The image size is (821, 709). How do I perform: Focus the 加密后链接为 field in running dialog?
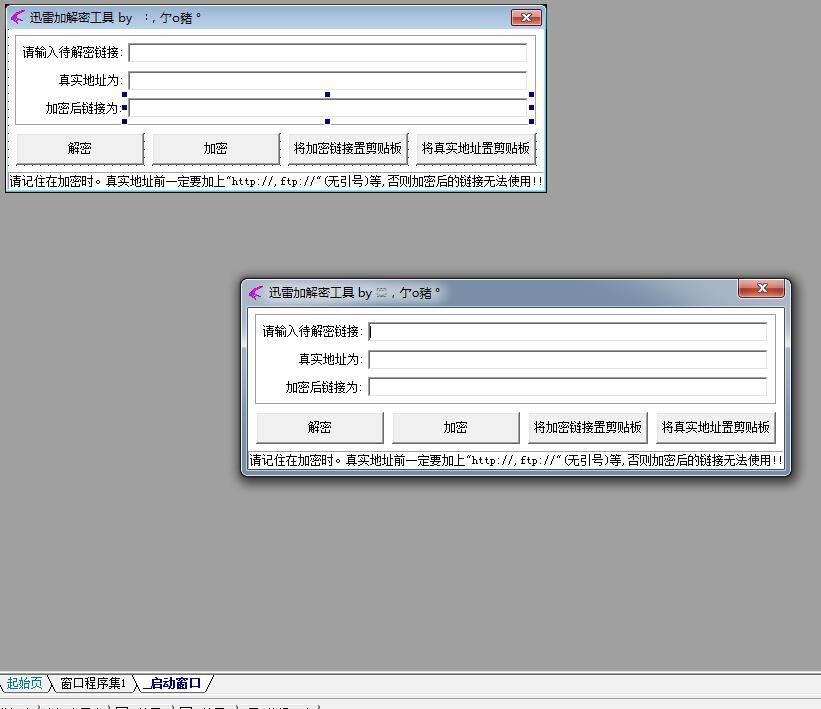click(568, 387)
